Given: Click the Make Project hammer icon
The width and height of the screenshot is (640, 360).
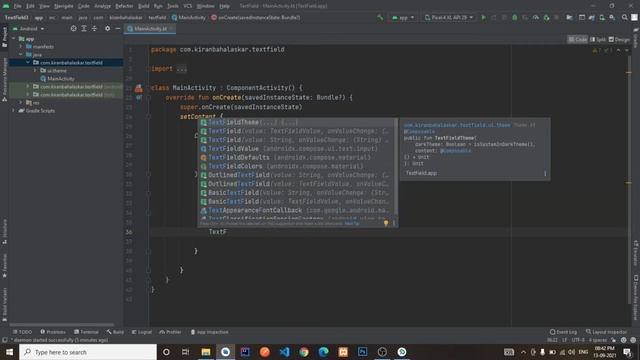Looking at the screenshot, I should tap(380, 18).
